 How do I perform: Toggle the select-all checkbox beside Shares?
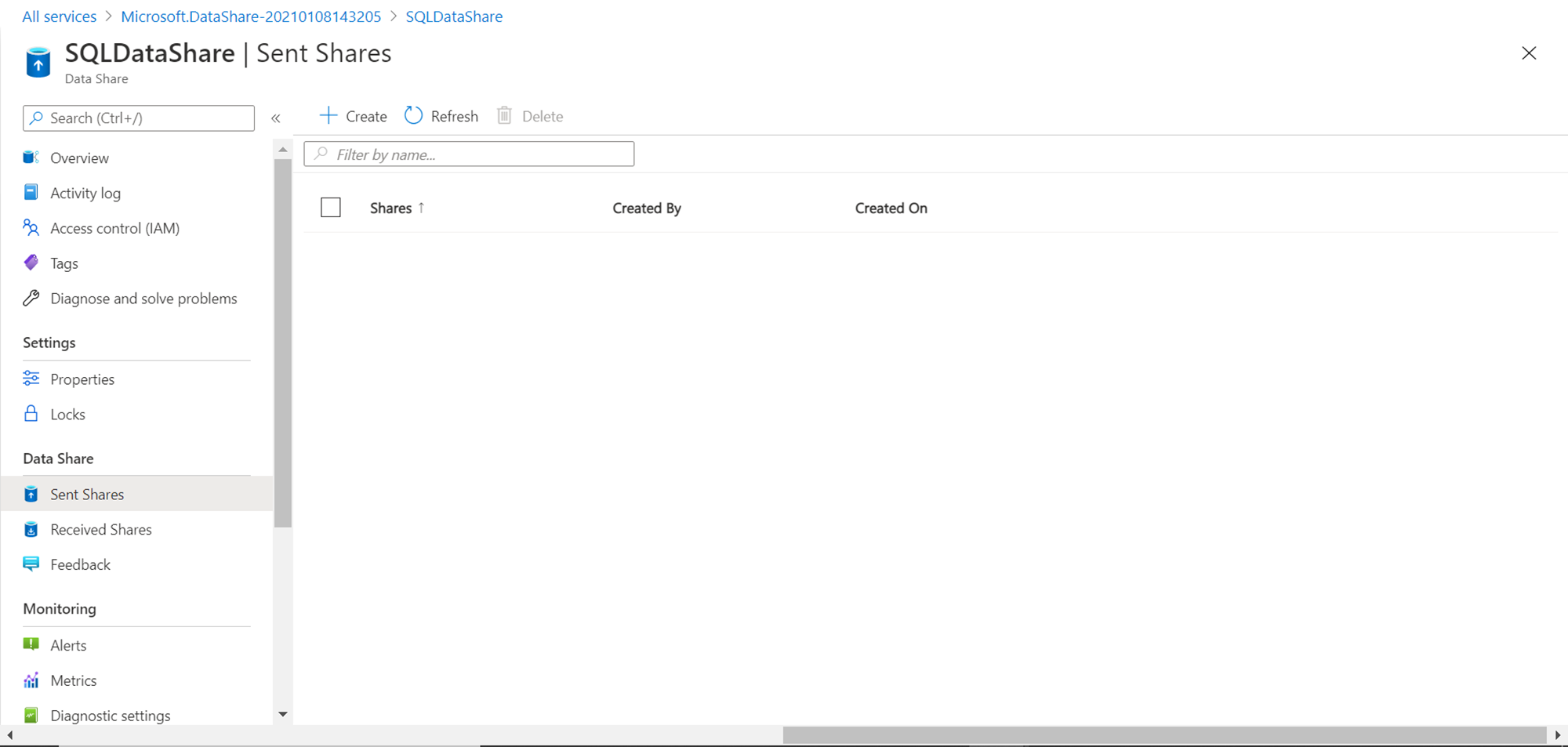(x=331, y=208)
